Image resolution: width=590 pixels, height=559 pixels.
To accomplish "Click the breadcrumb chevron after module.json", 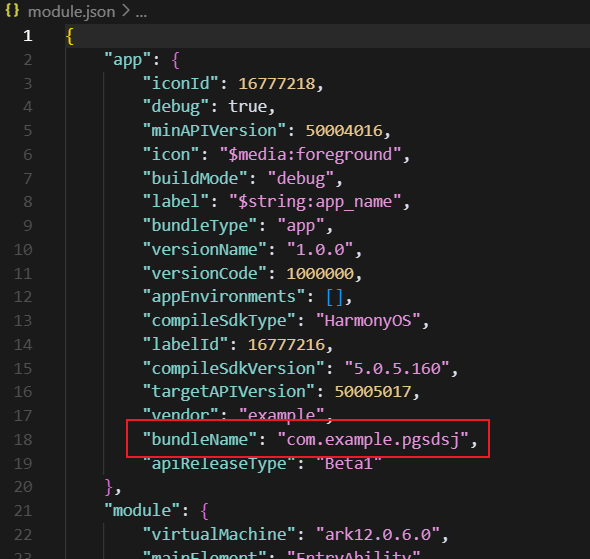I will coord(126,11).
